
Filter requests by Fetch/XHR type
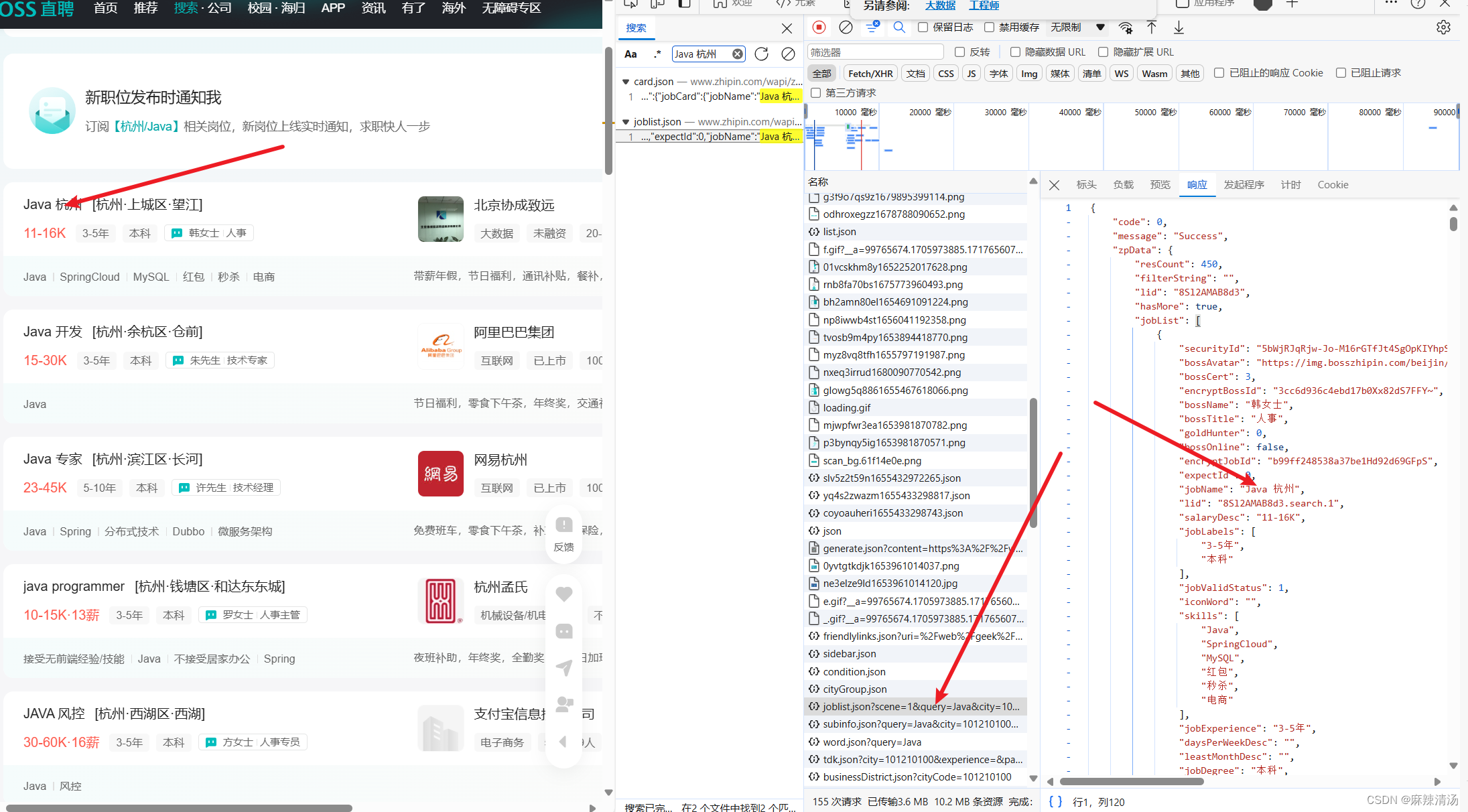[x=870, y=74]
